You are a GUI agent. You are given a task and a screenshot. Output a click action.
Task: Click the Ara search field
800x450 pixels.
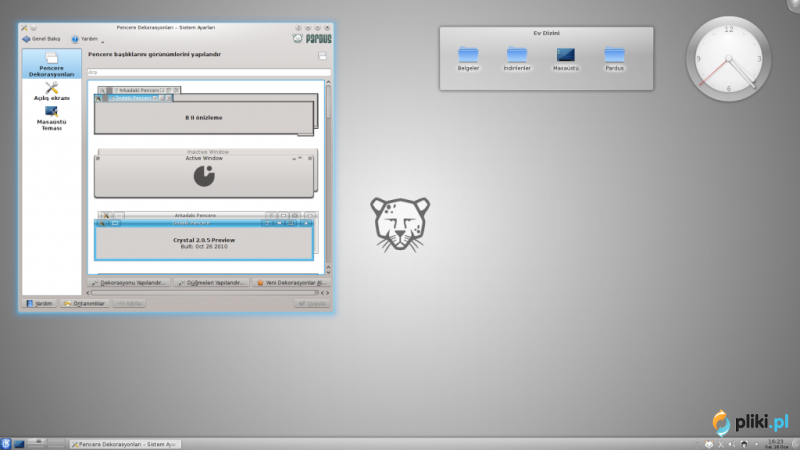(209, 72)
